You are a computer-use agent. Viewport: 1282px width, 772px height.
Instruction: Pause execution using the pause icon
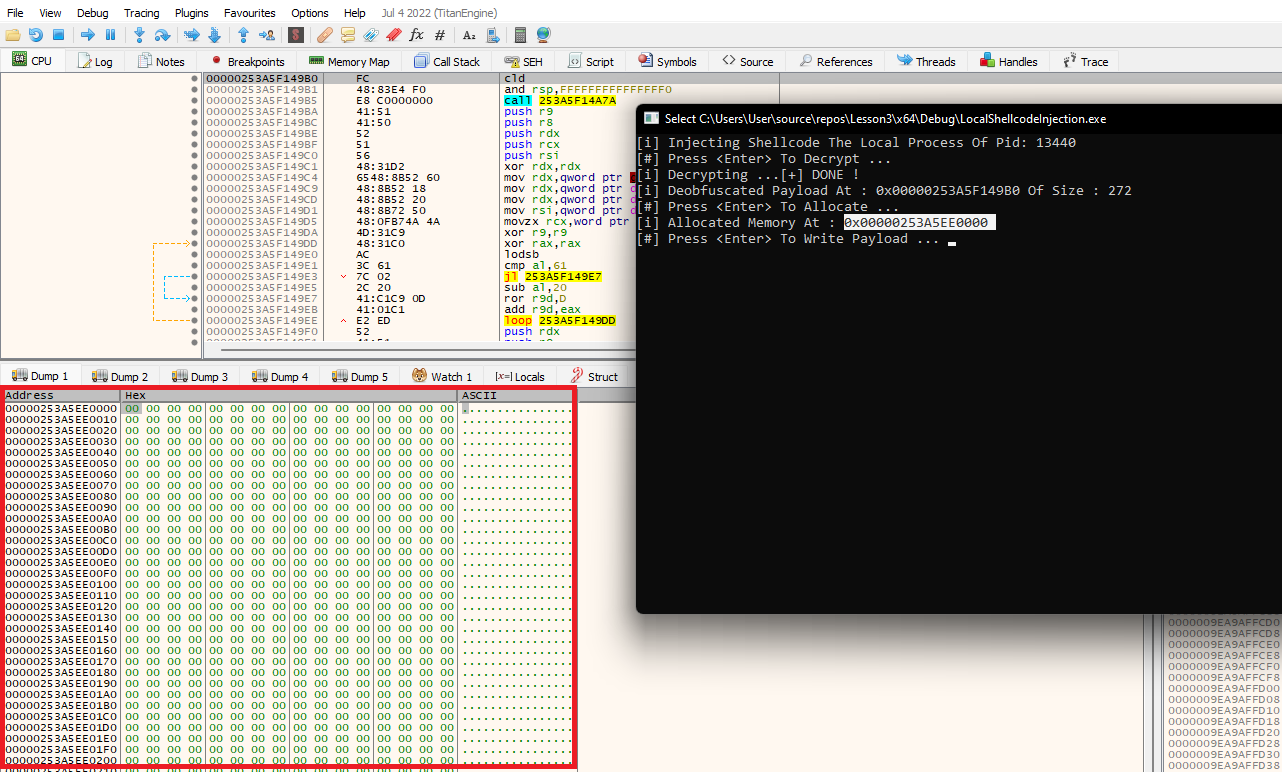coord(110,35)
